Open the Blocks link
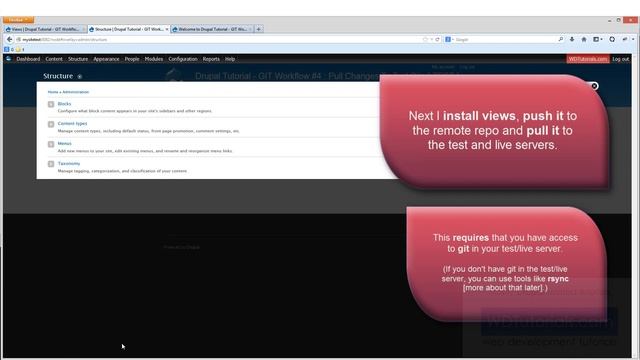The height and width of the screenshot is (360, 640). [x=64, y=104]
